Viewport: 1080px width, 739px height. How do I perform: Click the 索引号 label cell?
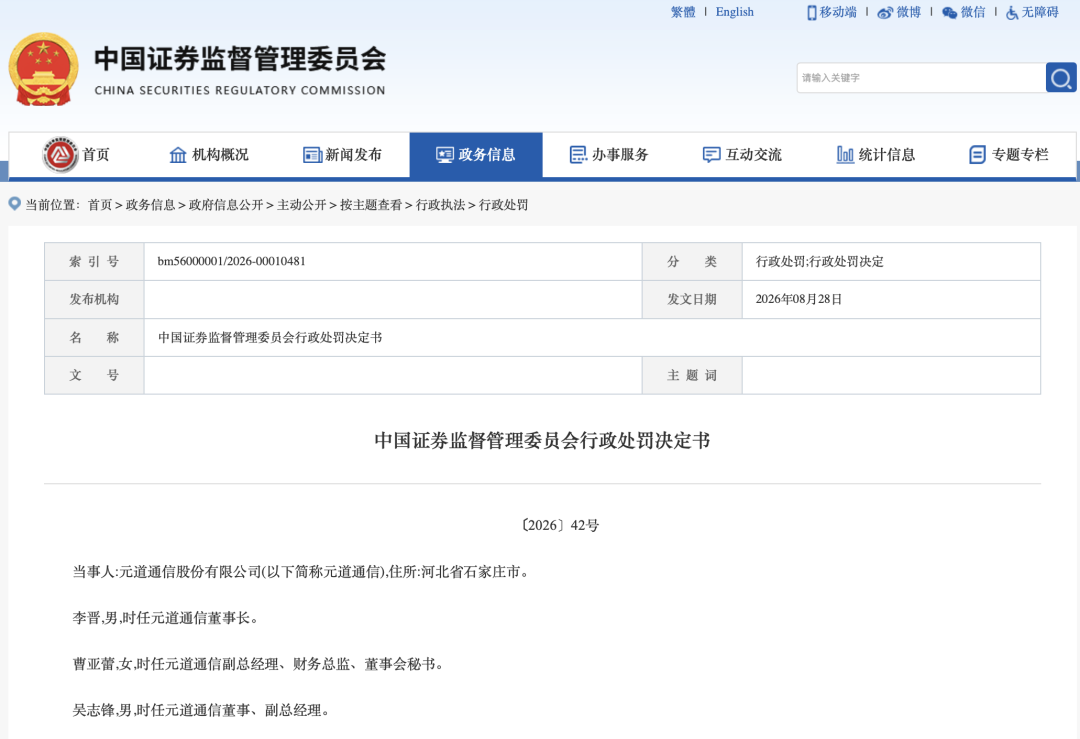coord(94,261)
